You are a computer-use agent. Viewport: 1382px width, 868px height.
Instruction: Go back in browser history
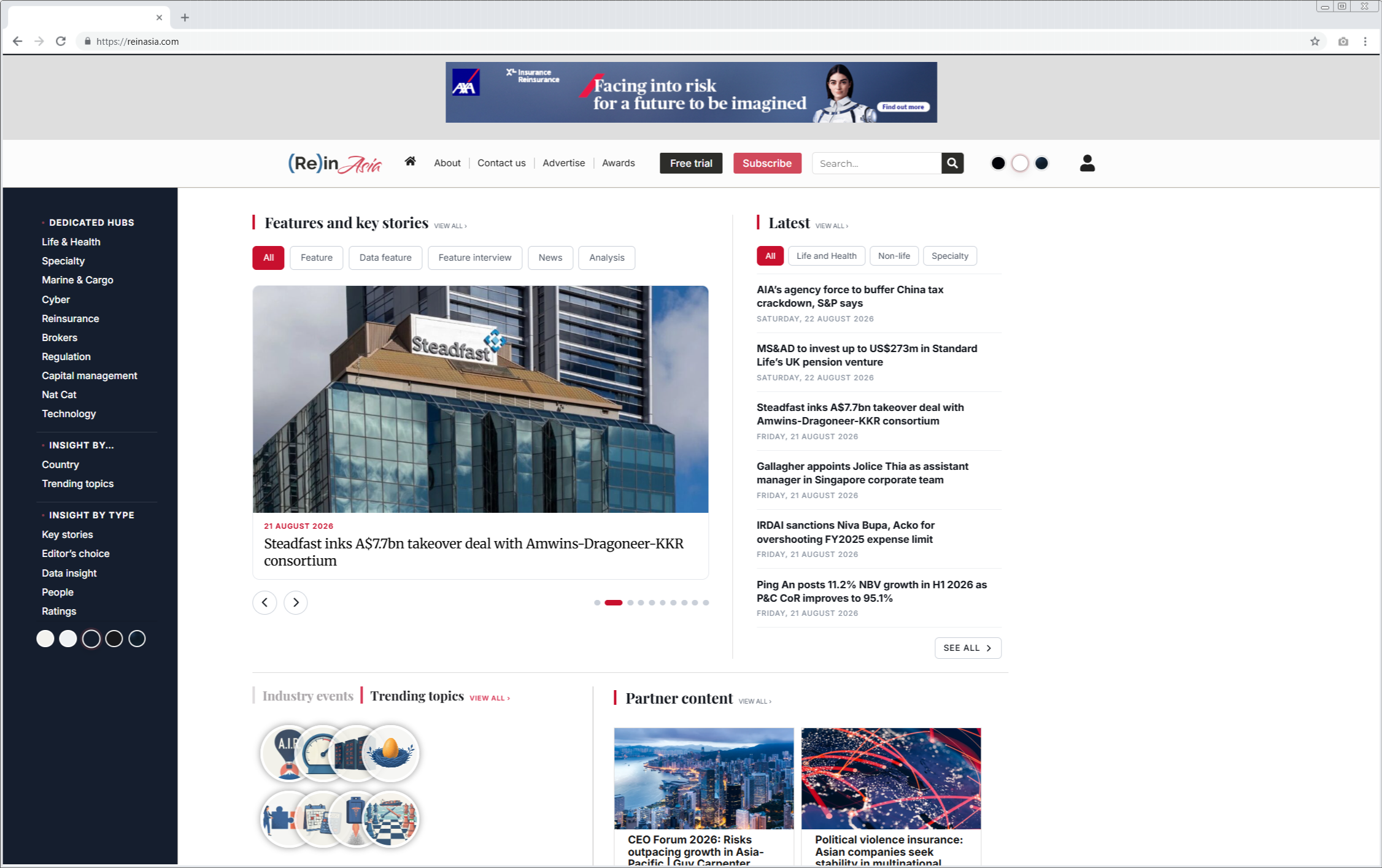coord(17,41)
